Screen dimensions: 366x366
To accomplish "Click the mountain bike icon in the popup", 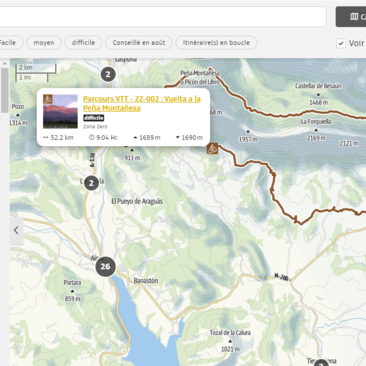I will pyautogui.click(x=48, y=99).
